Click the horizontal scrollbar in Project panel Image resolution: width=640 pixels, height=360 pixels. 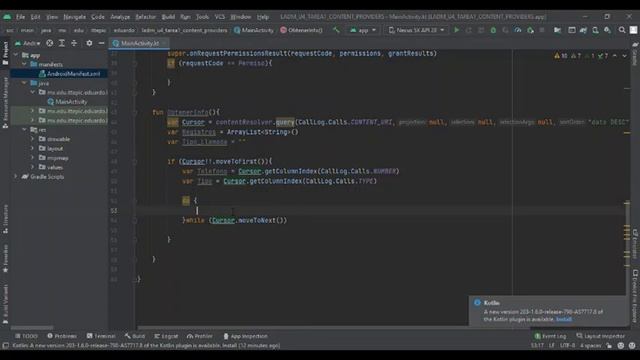point(32,328)
